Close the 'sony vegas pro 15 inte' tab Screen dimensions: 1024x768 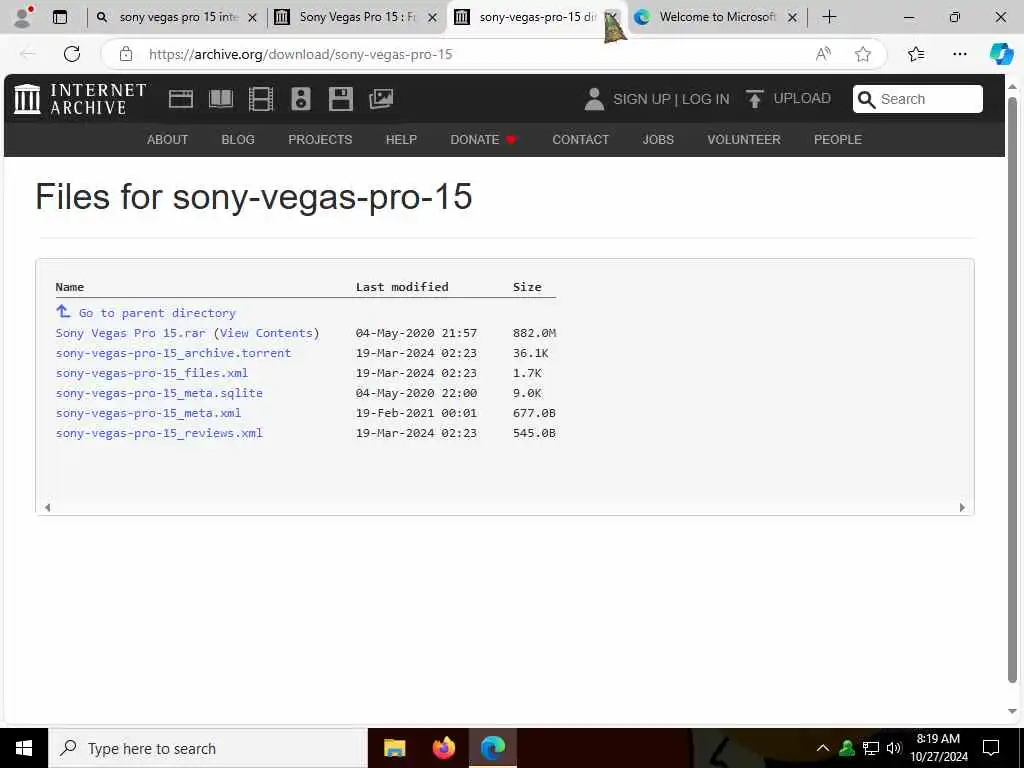click(253, 18)
